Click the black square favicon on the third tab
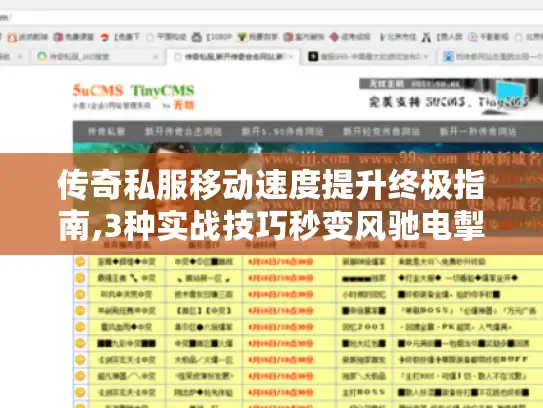Viewport: 543px width, 408px height. tap(313, 56)
